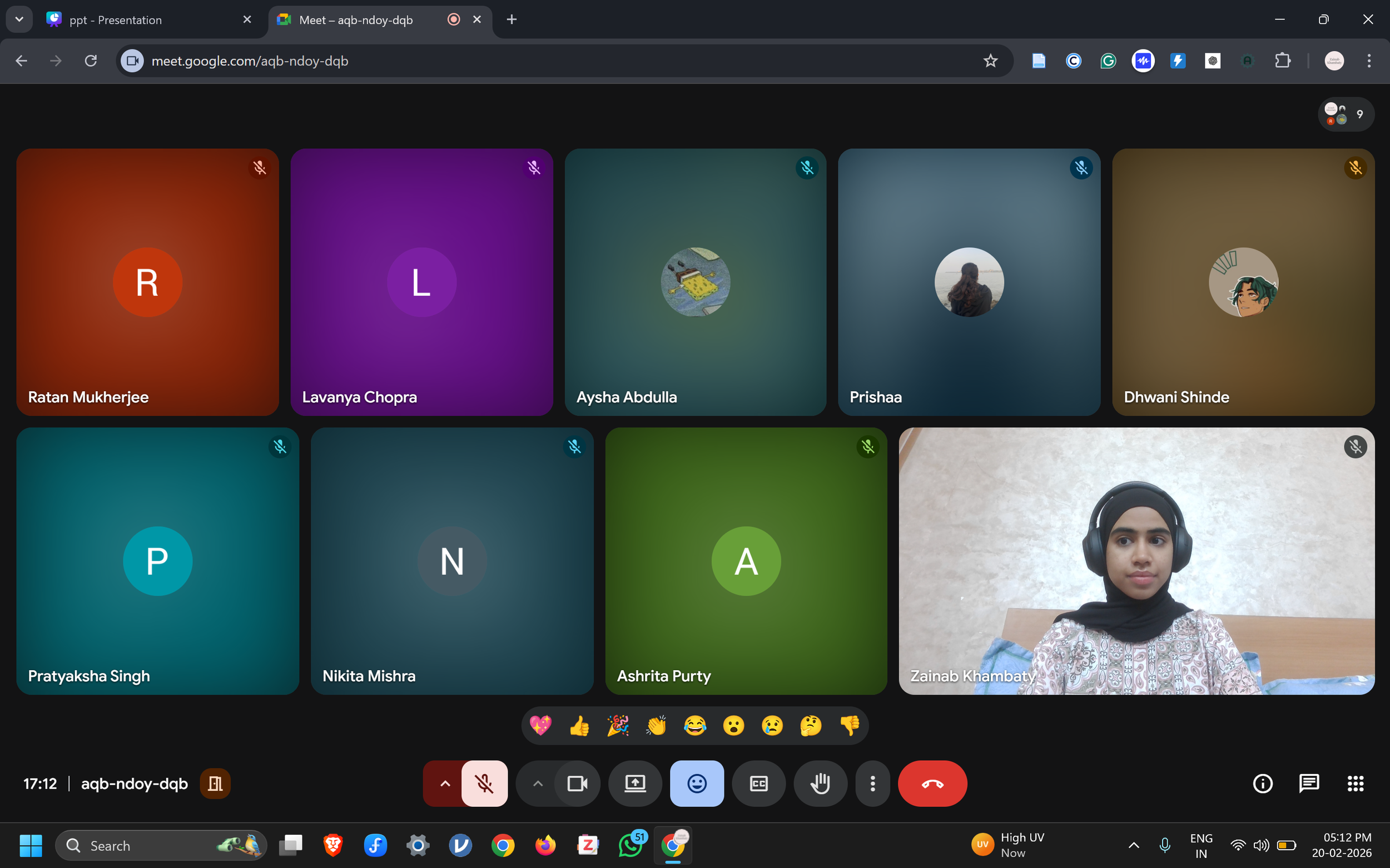The image size is (1390, 868).
Task: Open WhatsApp from the taskbar
Action: click(630, 846)
